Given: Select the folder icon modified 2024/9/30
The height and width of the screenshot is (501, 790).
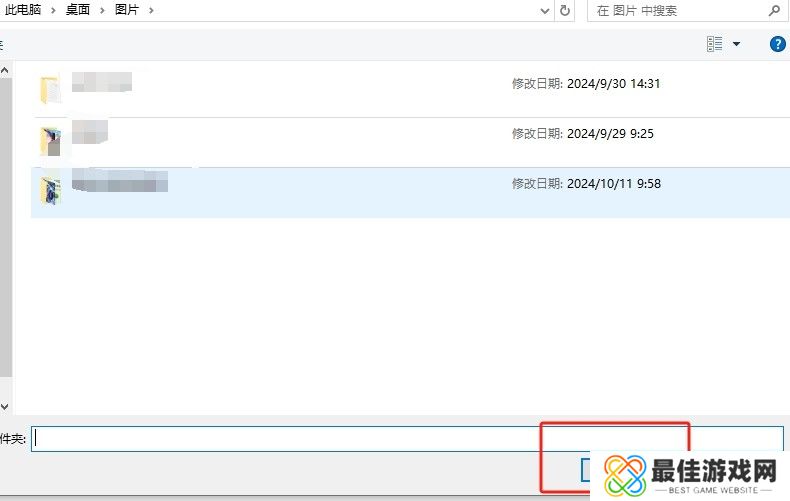Looking at the screenshot, I should 51,89.
